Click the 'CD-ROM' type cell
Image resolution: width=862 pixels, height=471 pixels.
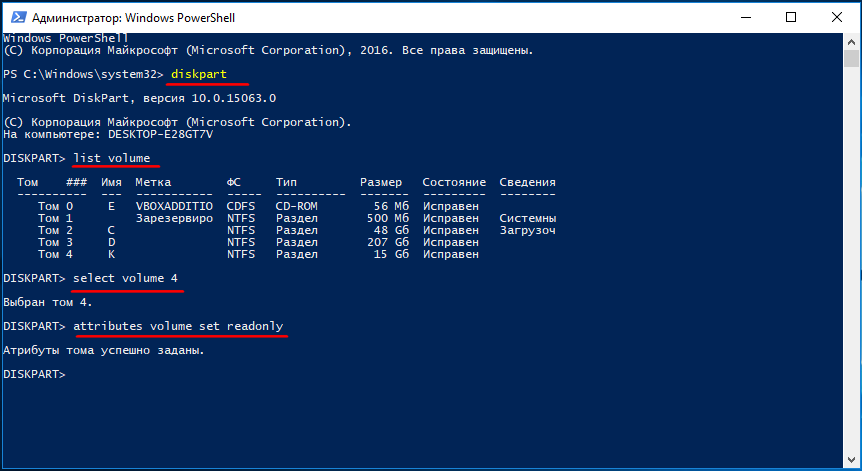[297, 206]
